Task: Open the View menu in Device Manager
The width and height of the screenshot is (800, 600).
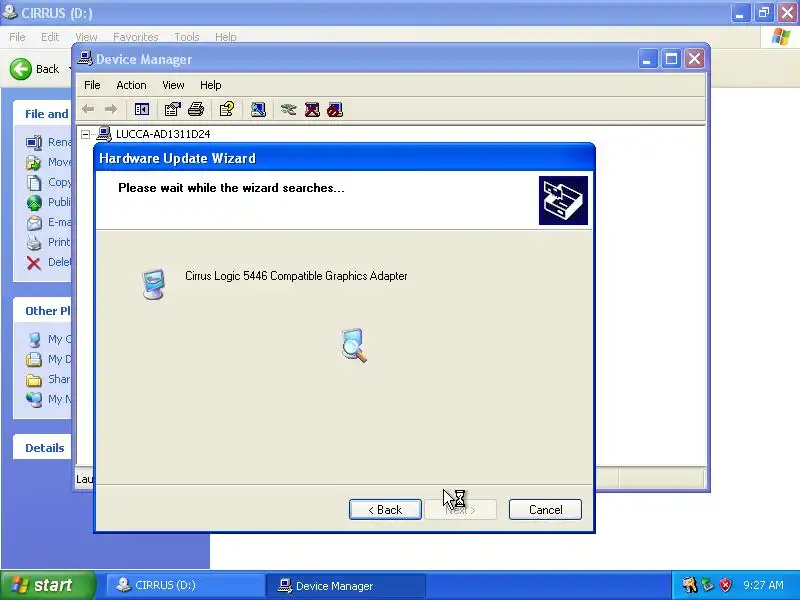Action: (x=173, y=85)
